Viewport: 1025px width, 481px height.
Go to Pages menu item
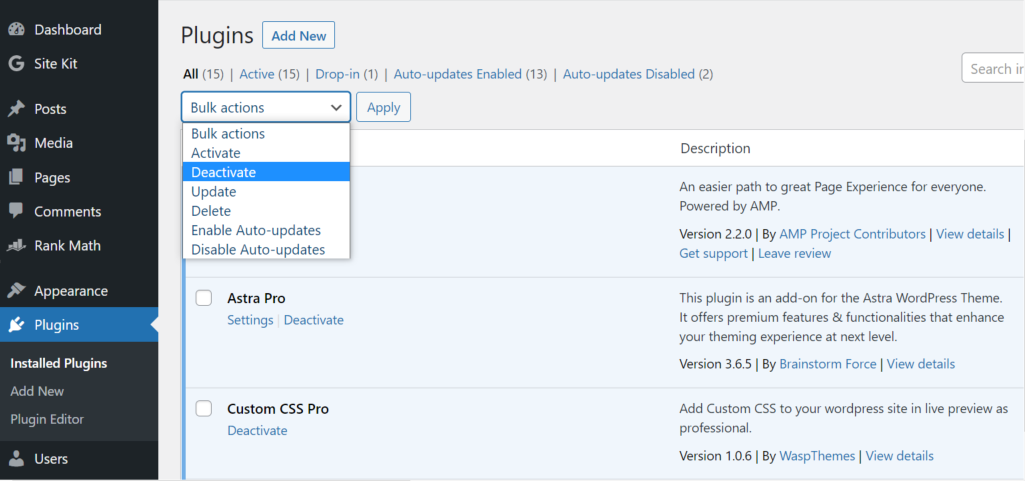click(52, 178)
